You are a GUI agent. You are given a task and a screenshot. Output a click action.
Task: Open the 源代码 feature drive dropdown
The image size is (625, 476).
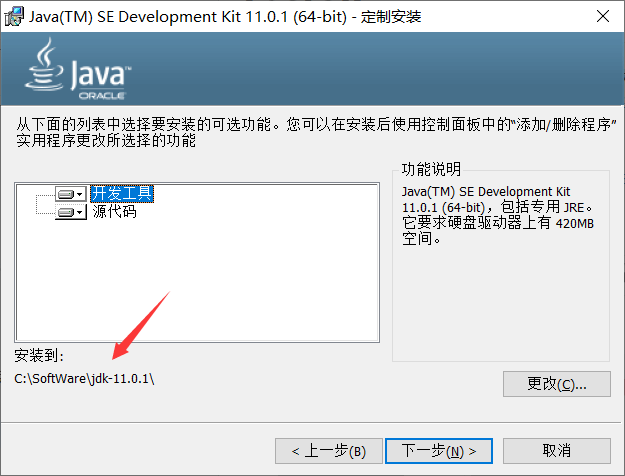pos(71,212)
